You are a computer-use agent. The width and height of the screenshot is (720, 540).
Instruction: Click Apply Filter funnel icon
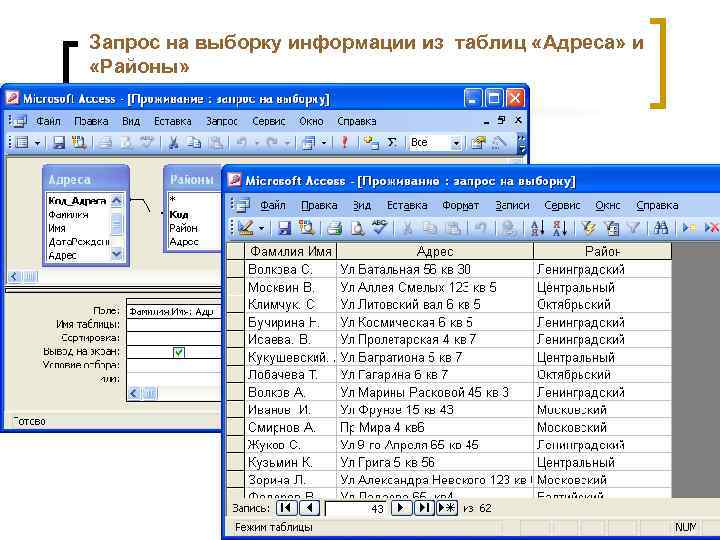[634, 227]
